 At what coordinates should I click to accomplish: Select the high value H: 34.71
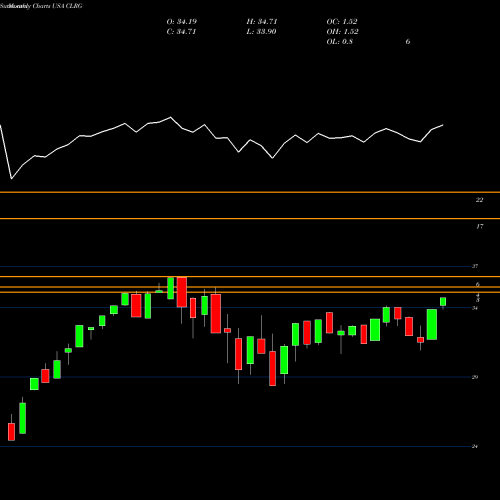tap(262, 22)
